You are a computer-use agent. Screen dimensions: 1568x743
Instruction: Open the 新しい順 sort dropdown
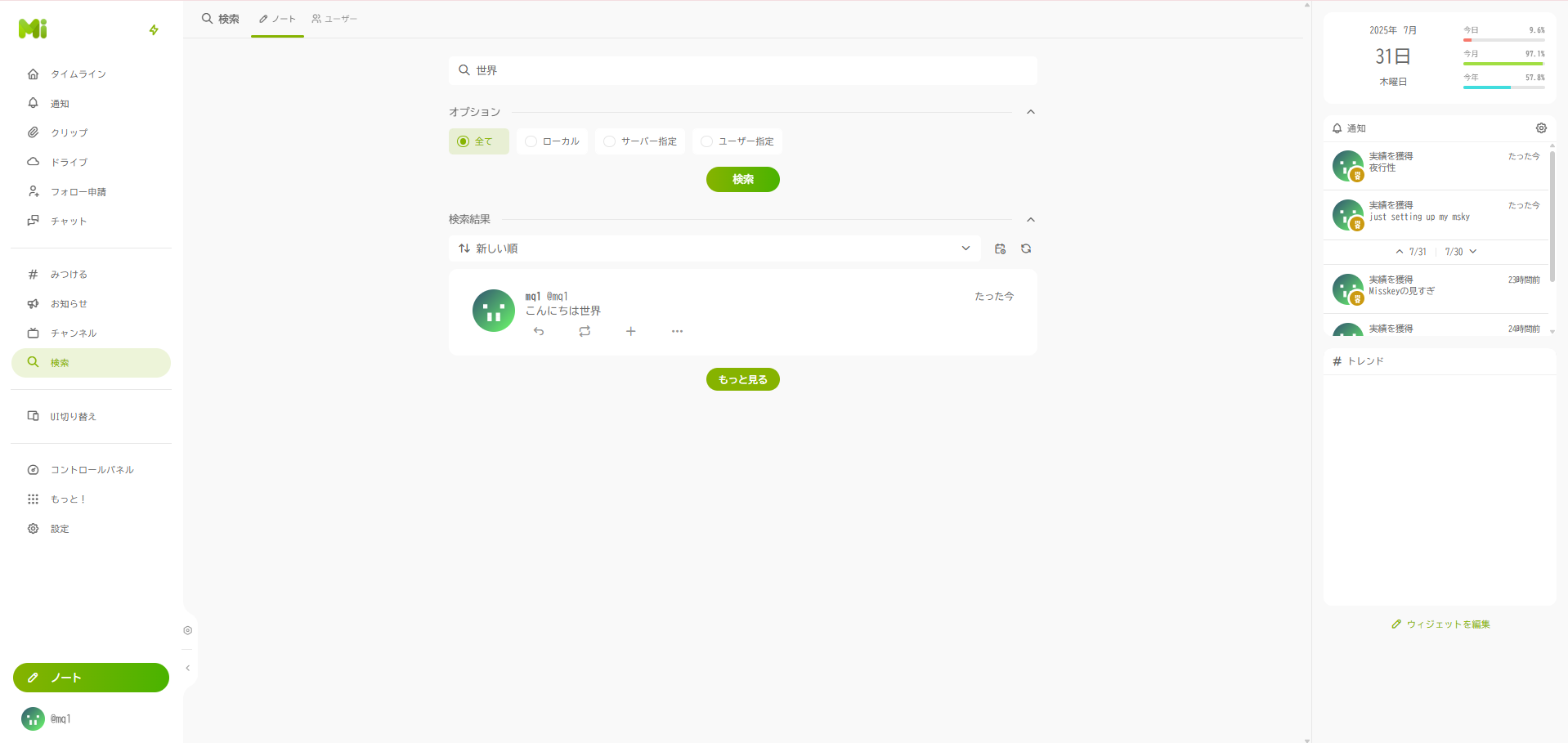coord(715,248)
